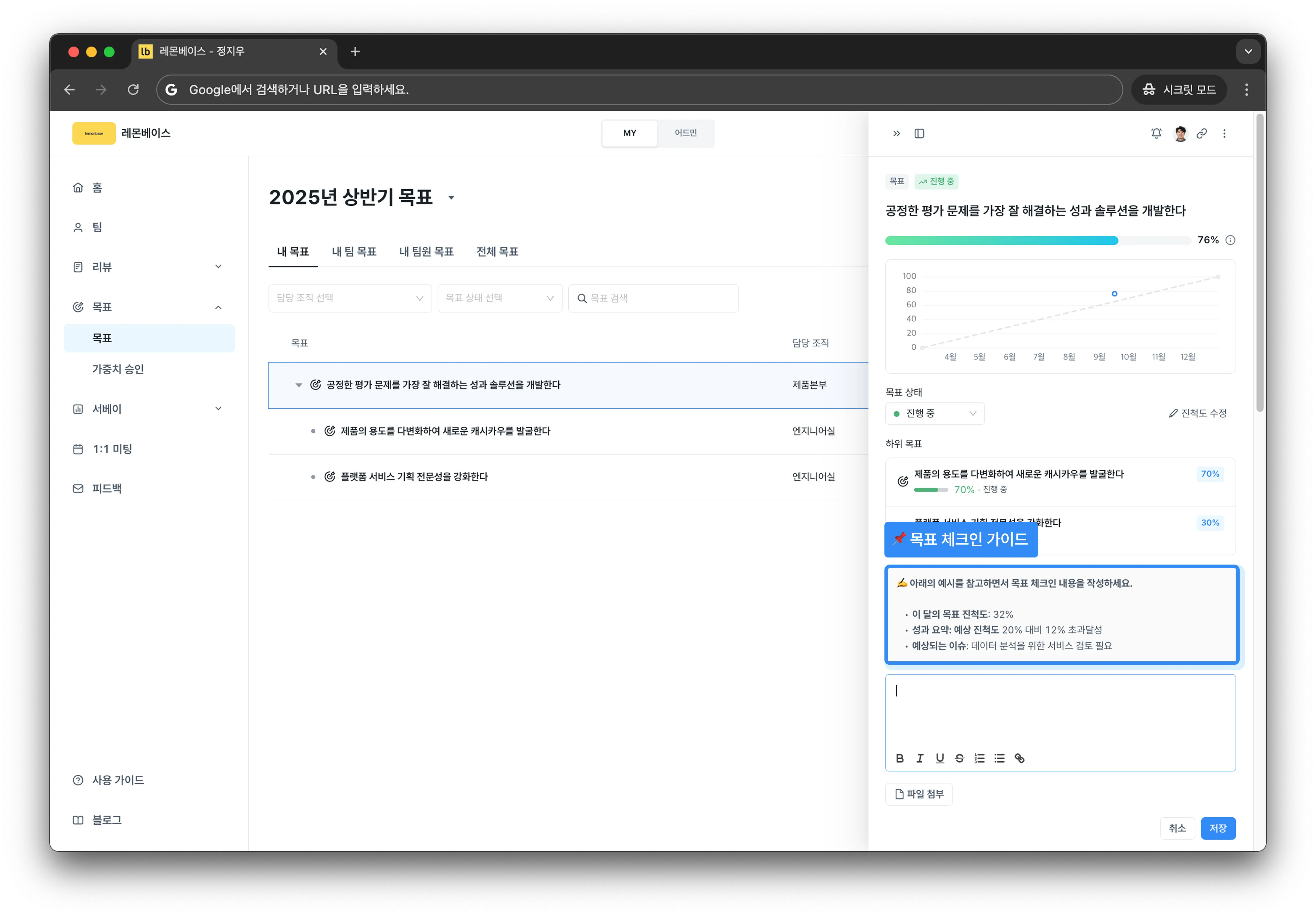Open 피드백 in the sidebar
Screen dimensions: 1316x917
tap(149, 489)
